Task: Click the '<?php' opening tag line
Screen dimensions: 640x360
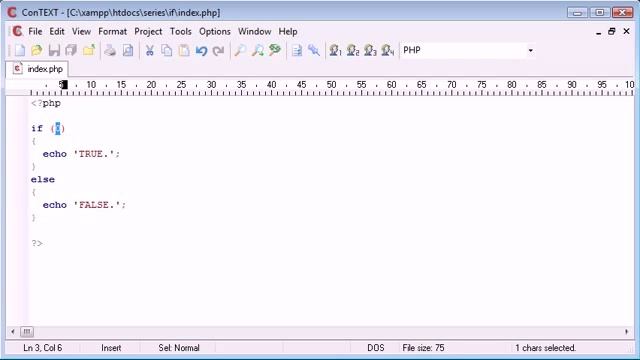Action: point(46,103)
